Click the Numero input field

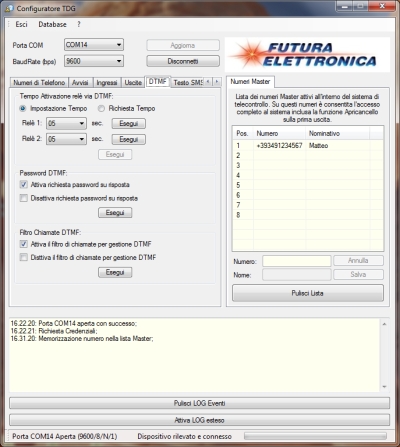click(297, 261)
